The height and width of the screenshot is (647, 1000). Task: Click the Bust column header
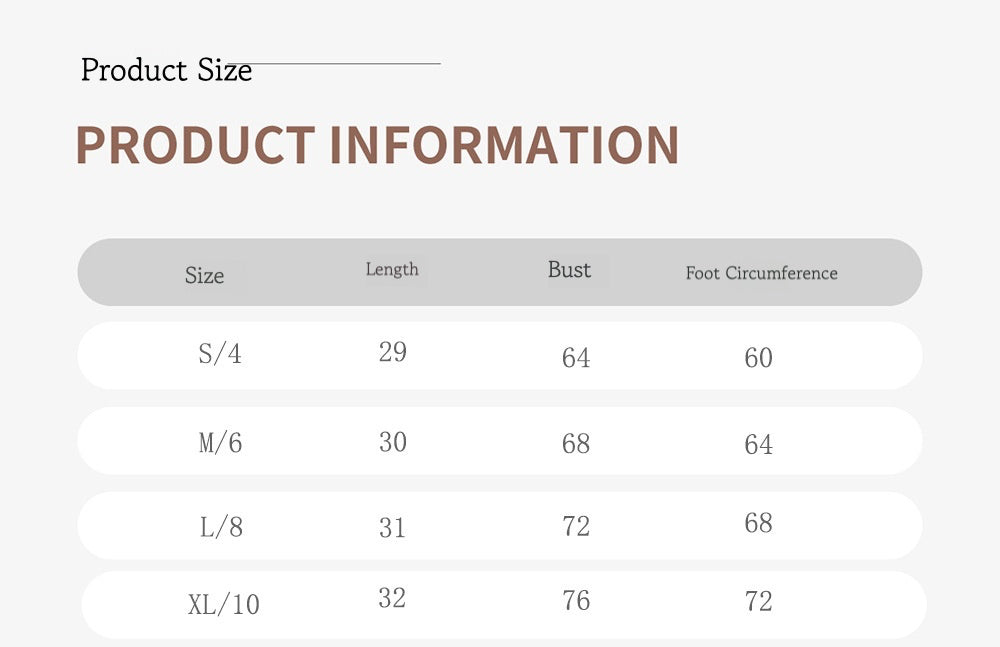click(x=569, y=270)
